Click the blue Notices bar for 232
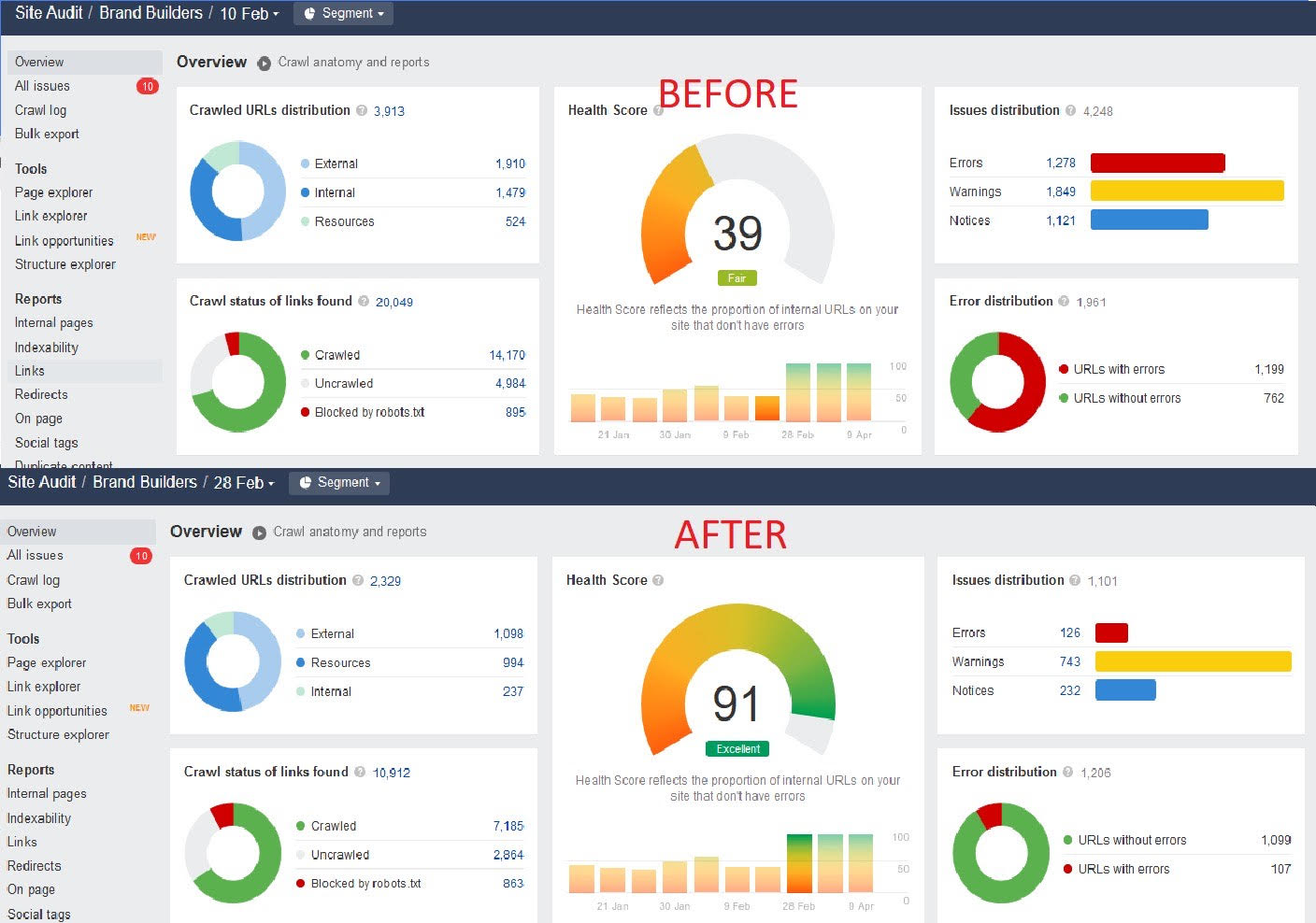The image size is (1316, 923). click(1125, 690)
